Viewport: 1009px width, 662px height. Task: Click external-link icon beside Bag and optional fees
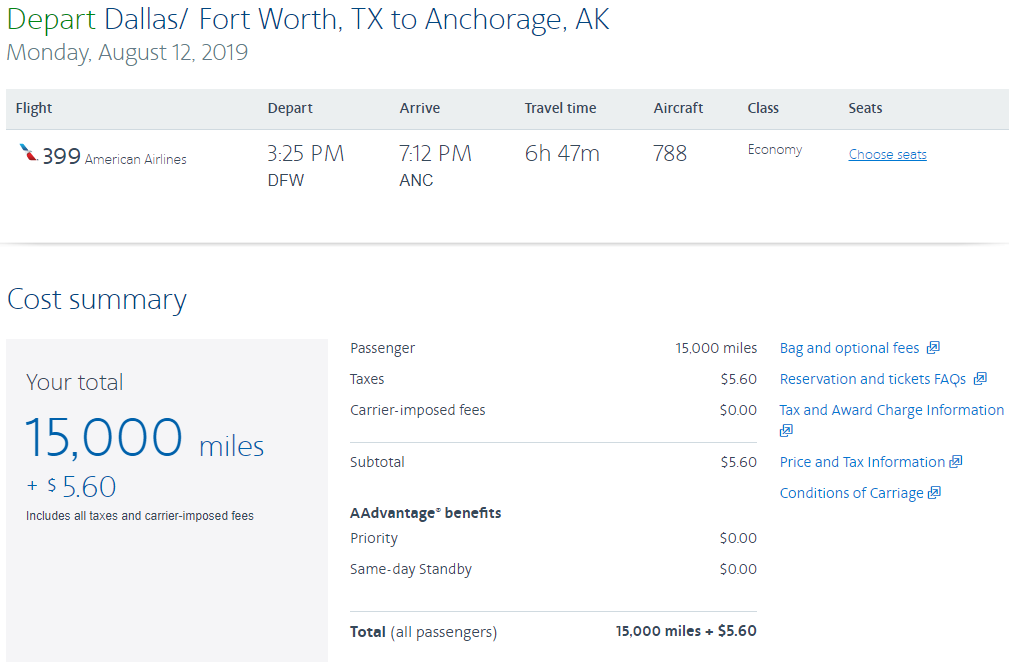pyautogui.click(x=933, y=348)
